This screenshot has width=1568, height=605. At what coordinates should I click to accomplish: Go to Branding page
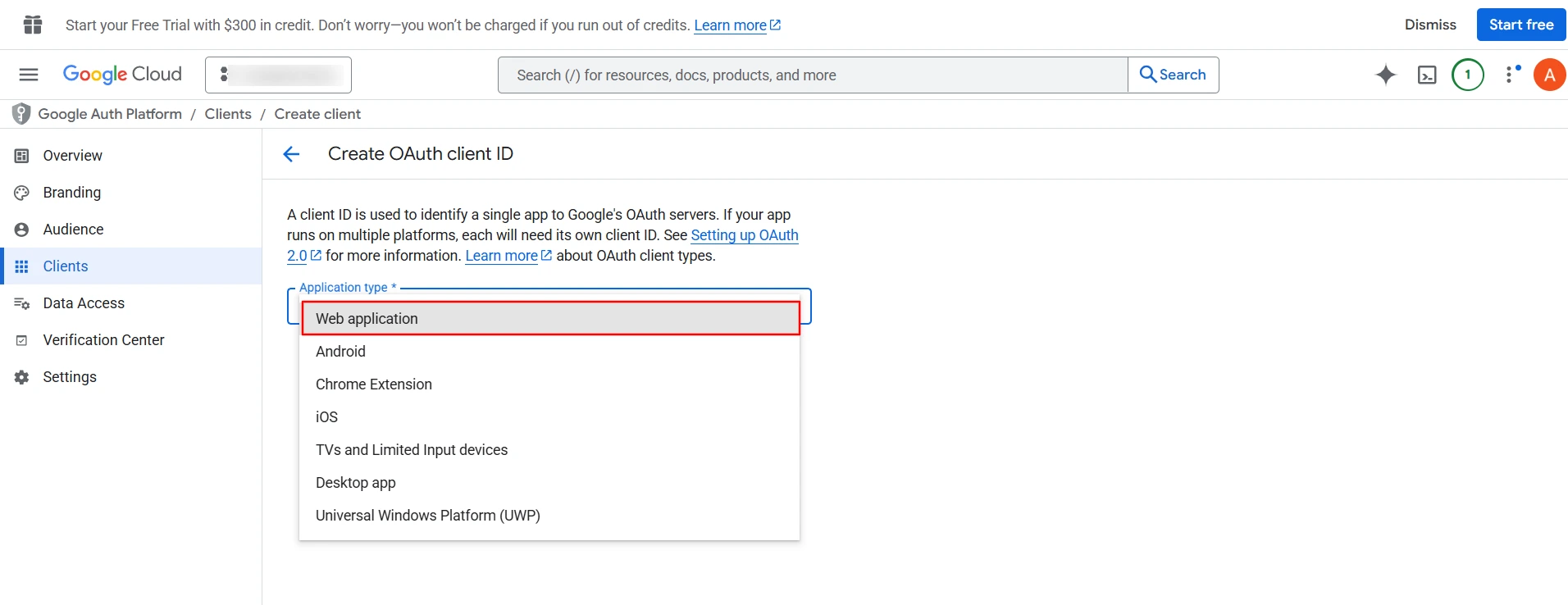click(131, 193)
